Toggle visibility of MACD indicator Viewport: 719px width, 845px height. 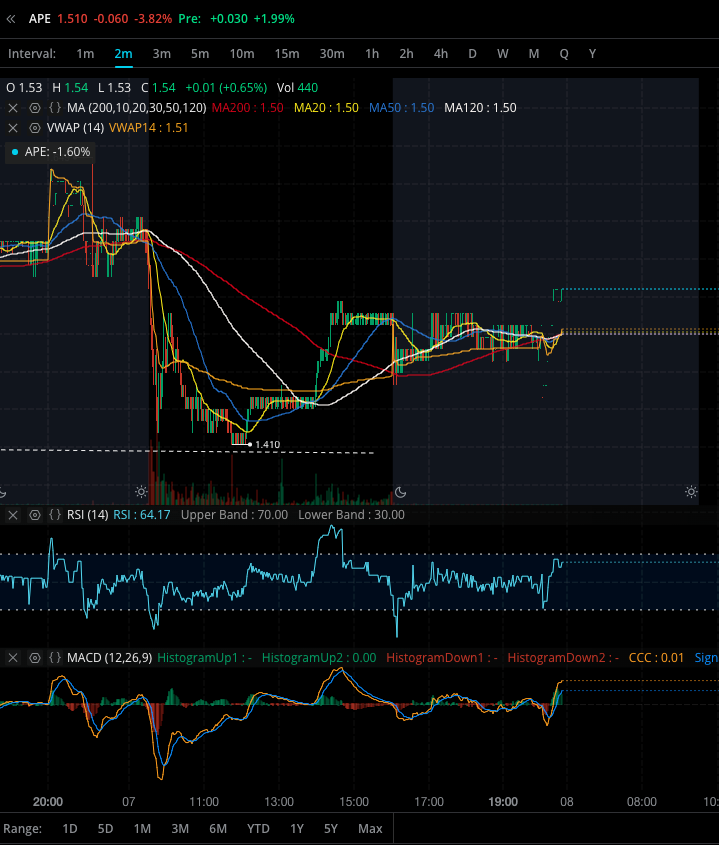[x=34, y=657]
